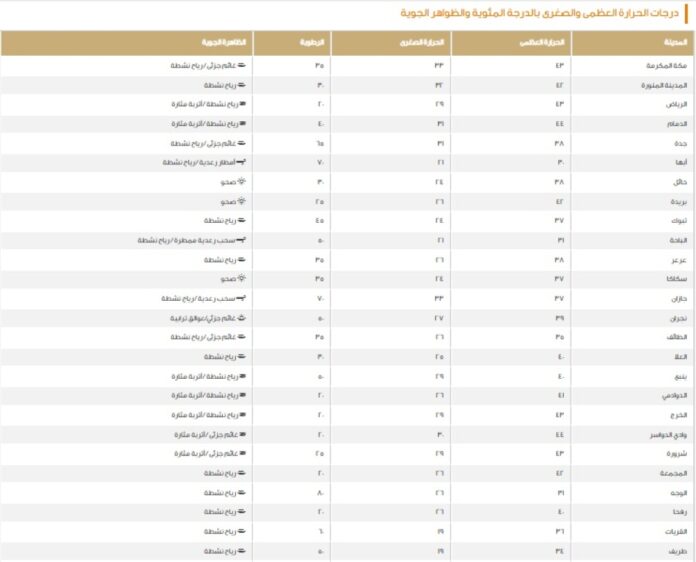Click the thunderclouds icon in the جازان row
This screenshot has width=696, height=562.
pyautogui.click(x=241, y=298)
